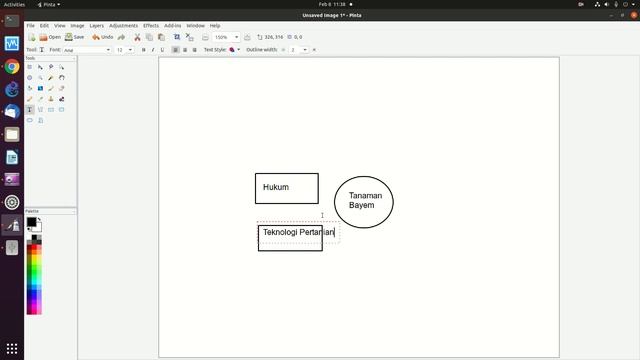Select the Text tool in toolbox
The width and height of the screenshot is (640, 360).
(x=29, y=109)
